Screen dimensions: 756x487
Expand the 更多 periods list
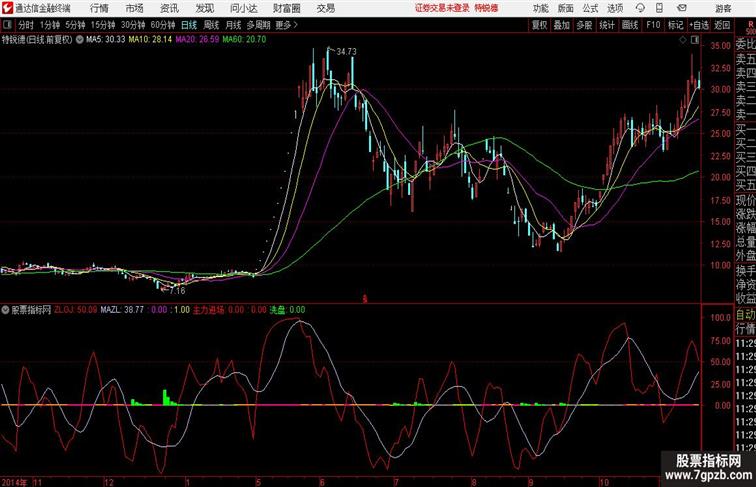287,25
